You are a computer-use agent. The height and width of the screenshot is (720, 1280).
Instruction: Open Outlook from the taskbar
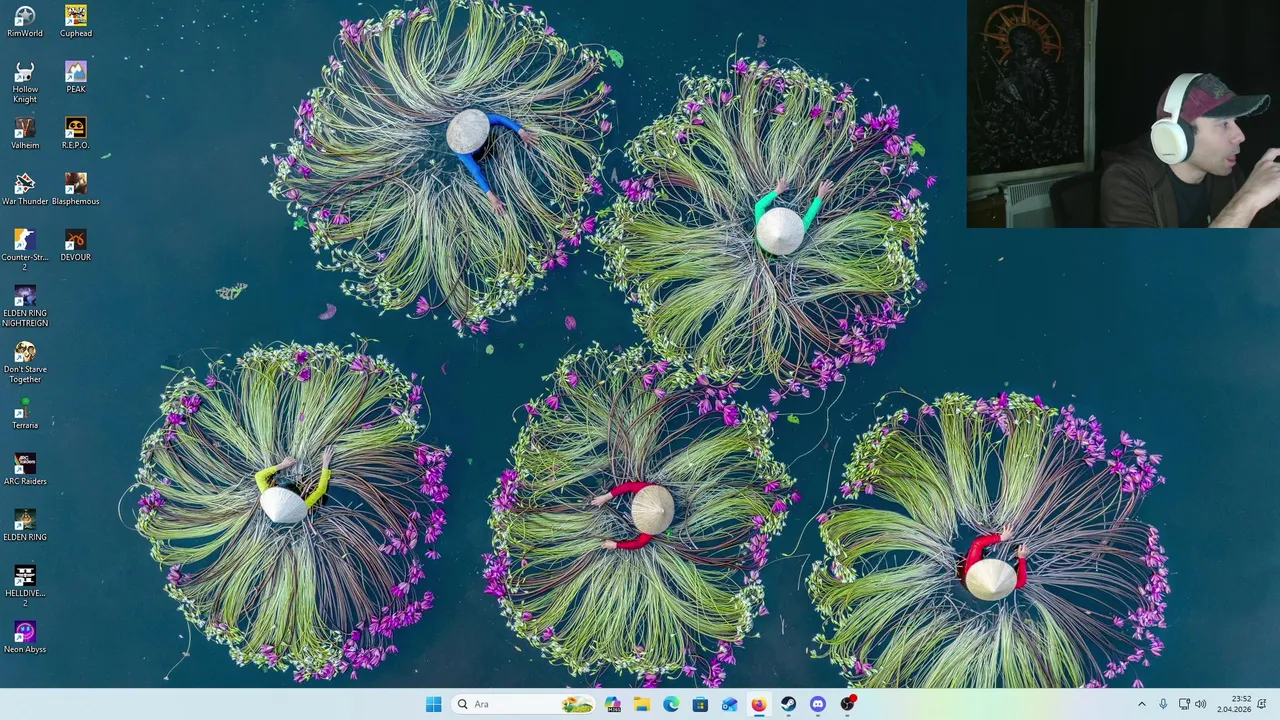[729, 704]
